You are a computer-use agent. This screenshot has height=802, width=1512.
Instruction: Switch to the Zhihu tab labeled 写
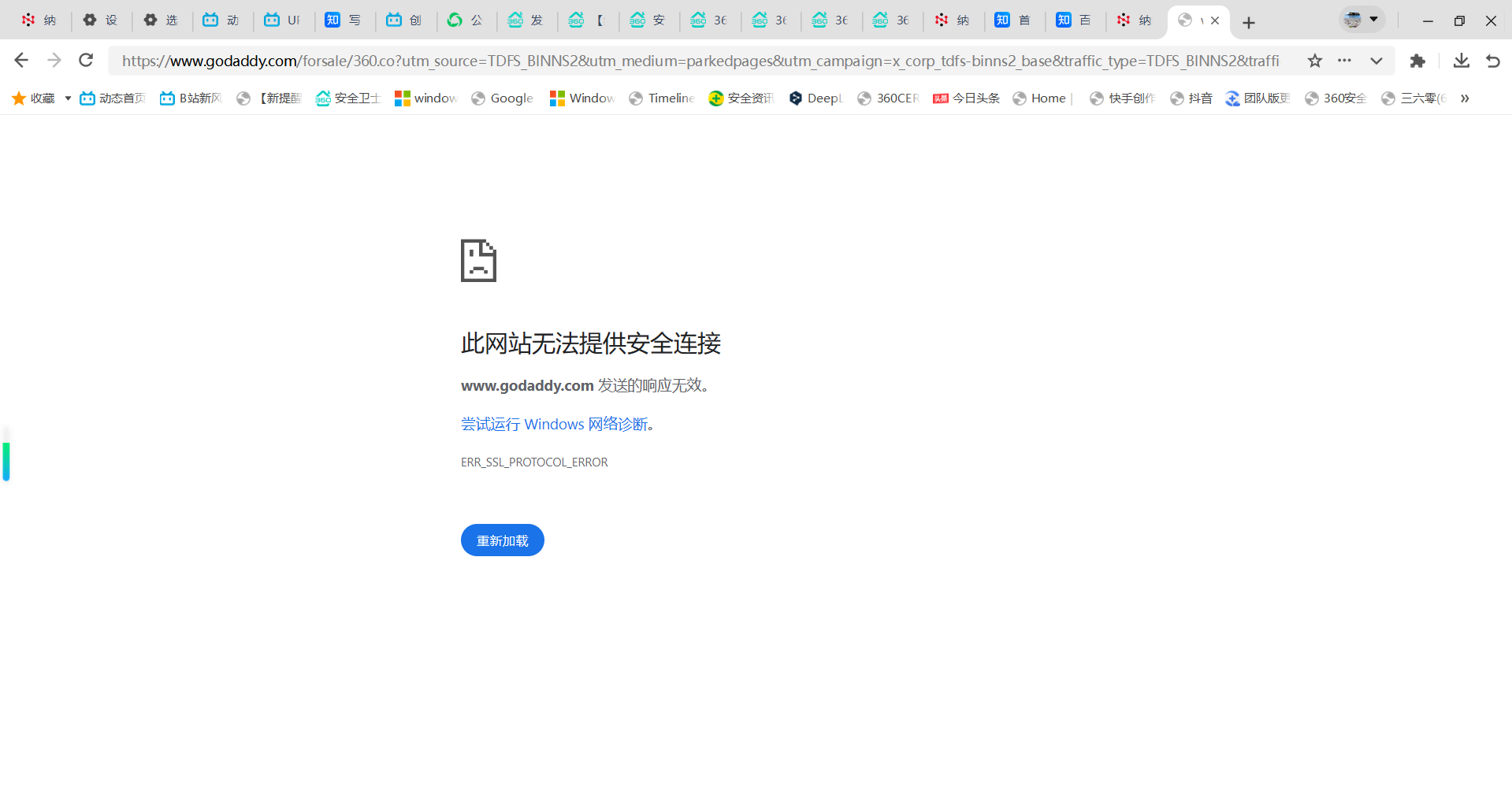tap(344, 20)
